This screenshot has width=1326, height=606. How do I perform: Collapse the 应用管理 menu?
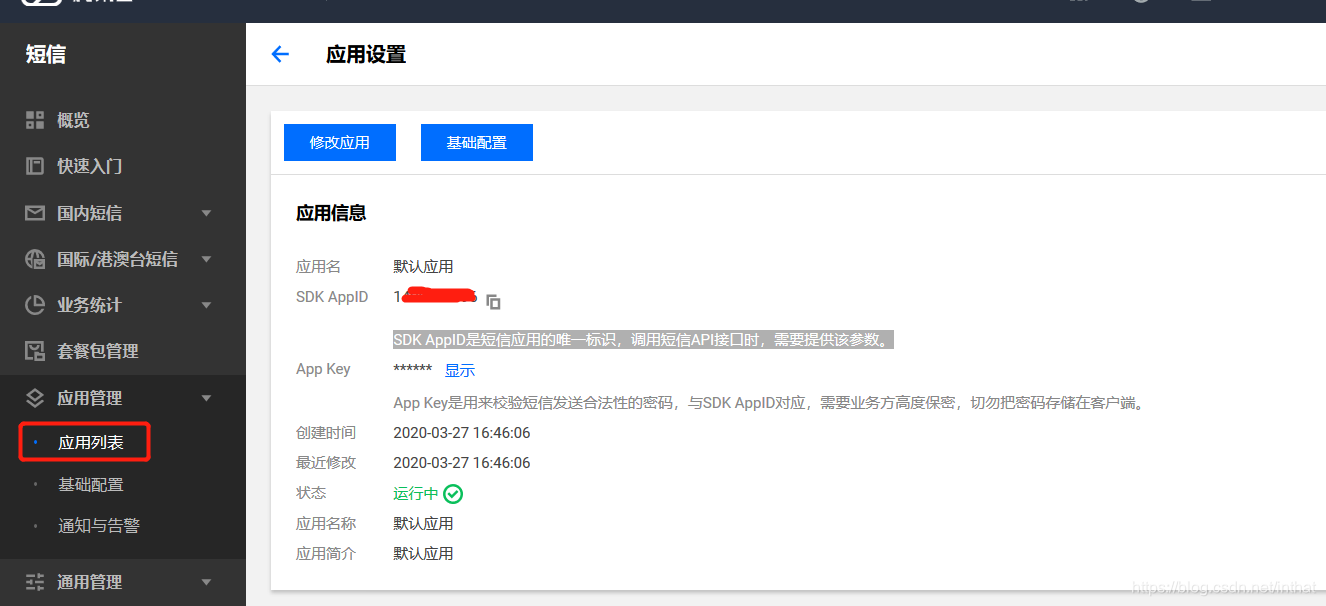[206, 397]
